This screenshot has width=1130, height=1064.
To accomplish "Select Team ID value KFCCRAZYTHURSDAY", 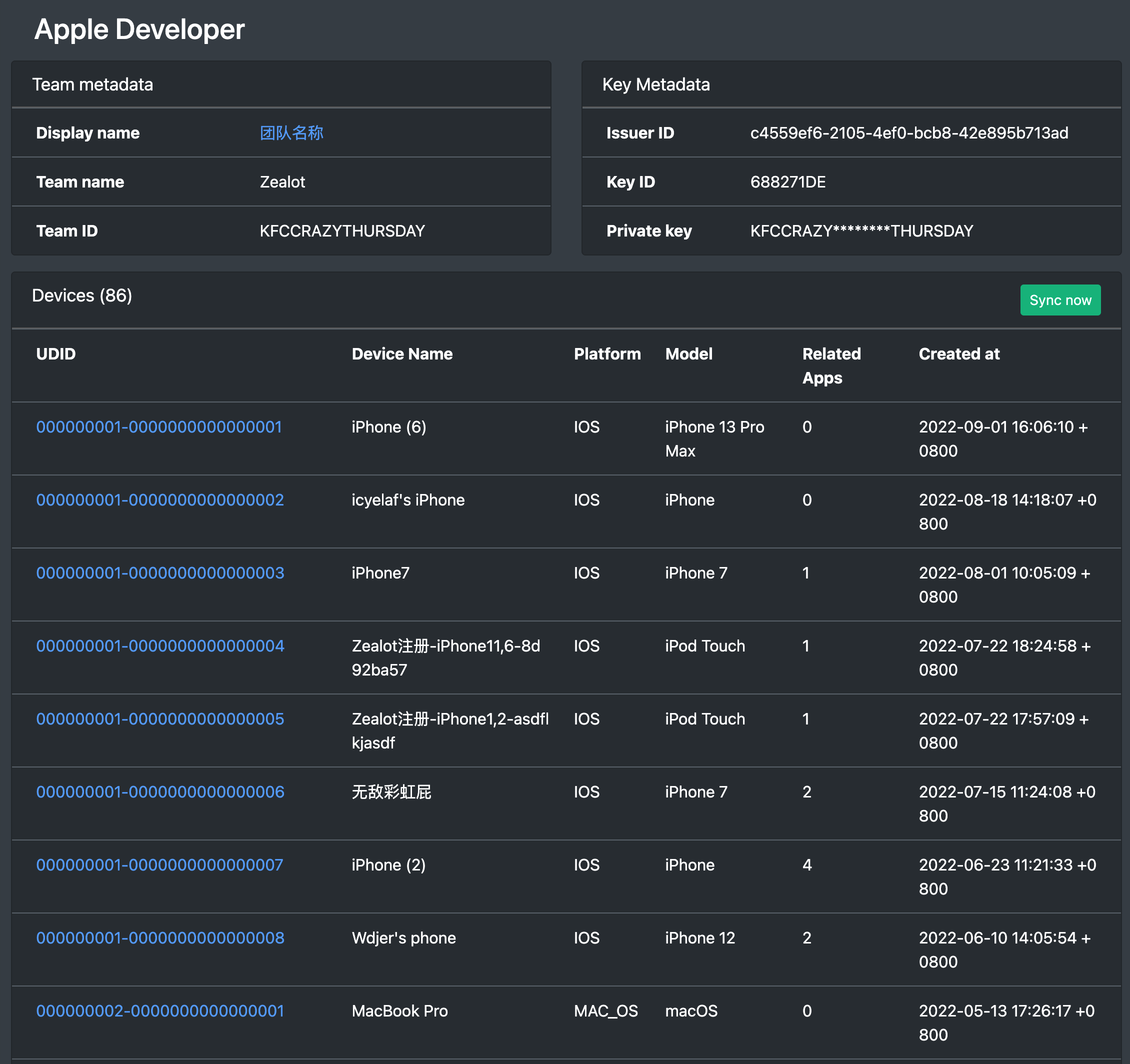I will [x=342, y=231].
